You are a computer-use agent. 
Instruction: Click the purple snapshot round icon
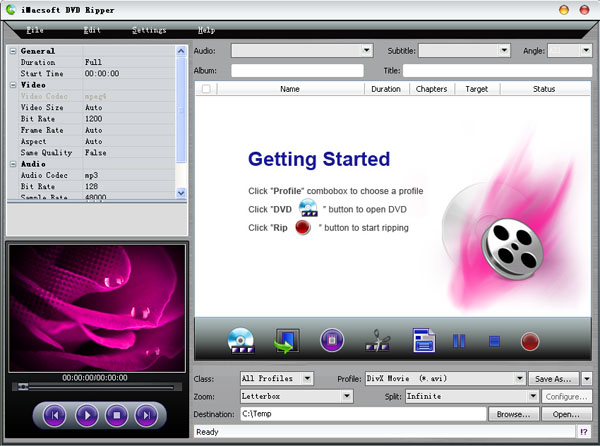(x=332, y=340)
